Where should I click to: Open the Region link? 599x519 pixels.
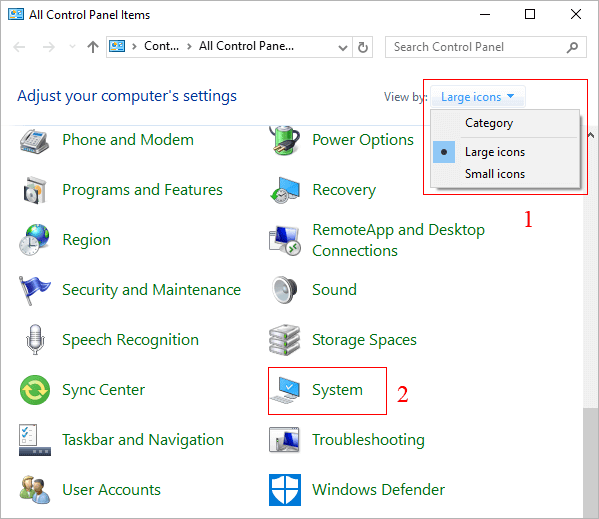(87, 240)
